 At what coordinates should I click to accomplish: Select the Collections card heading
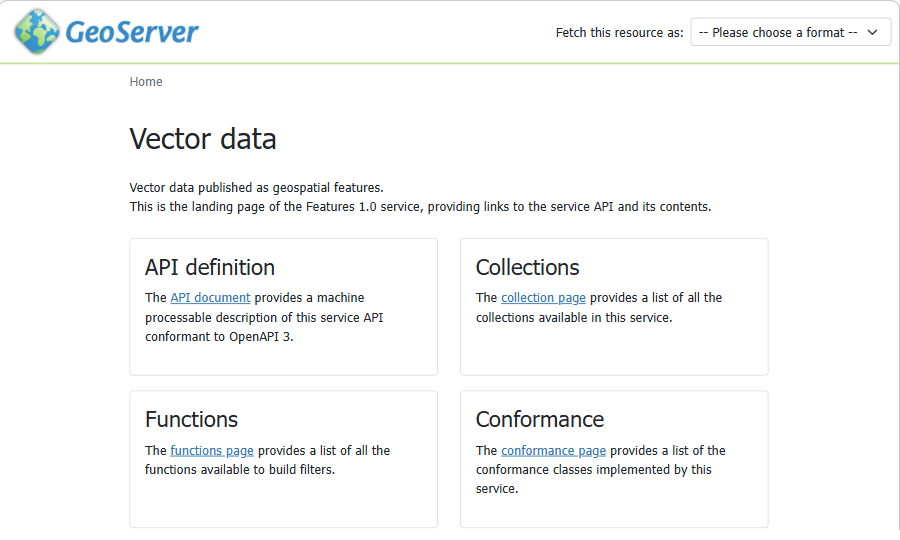coord(527,267)
